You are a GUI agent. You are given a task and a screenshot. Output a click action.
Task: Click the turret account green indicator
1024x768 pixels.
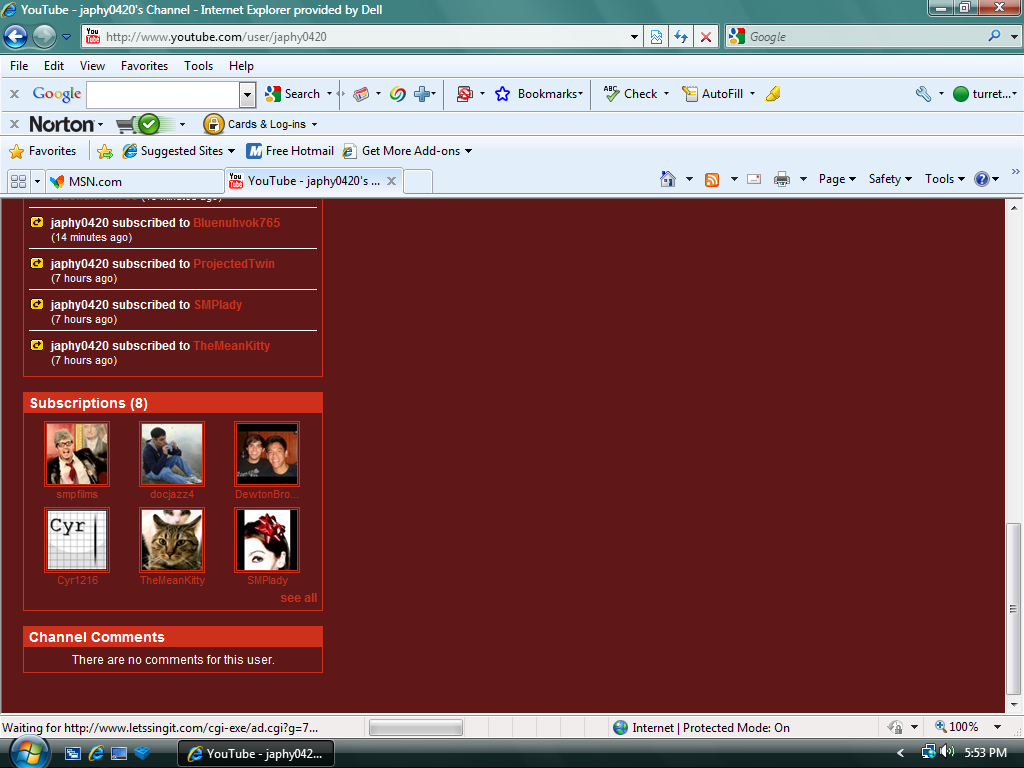[x=961, y=94]
